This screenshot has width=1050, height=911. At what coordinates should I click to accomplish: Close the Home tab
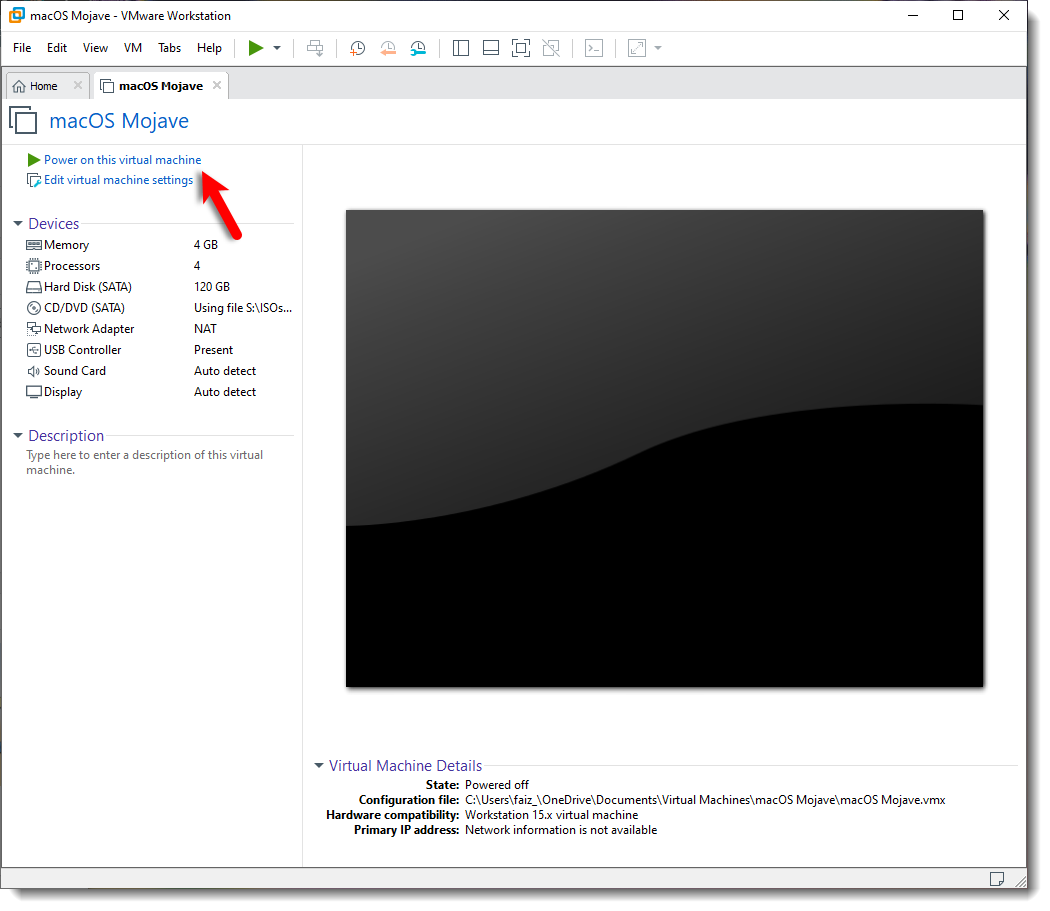(78, 86)
